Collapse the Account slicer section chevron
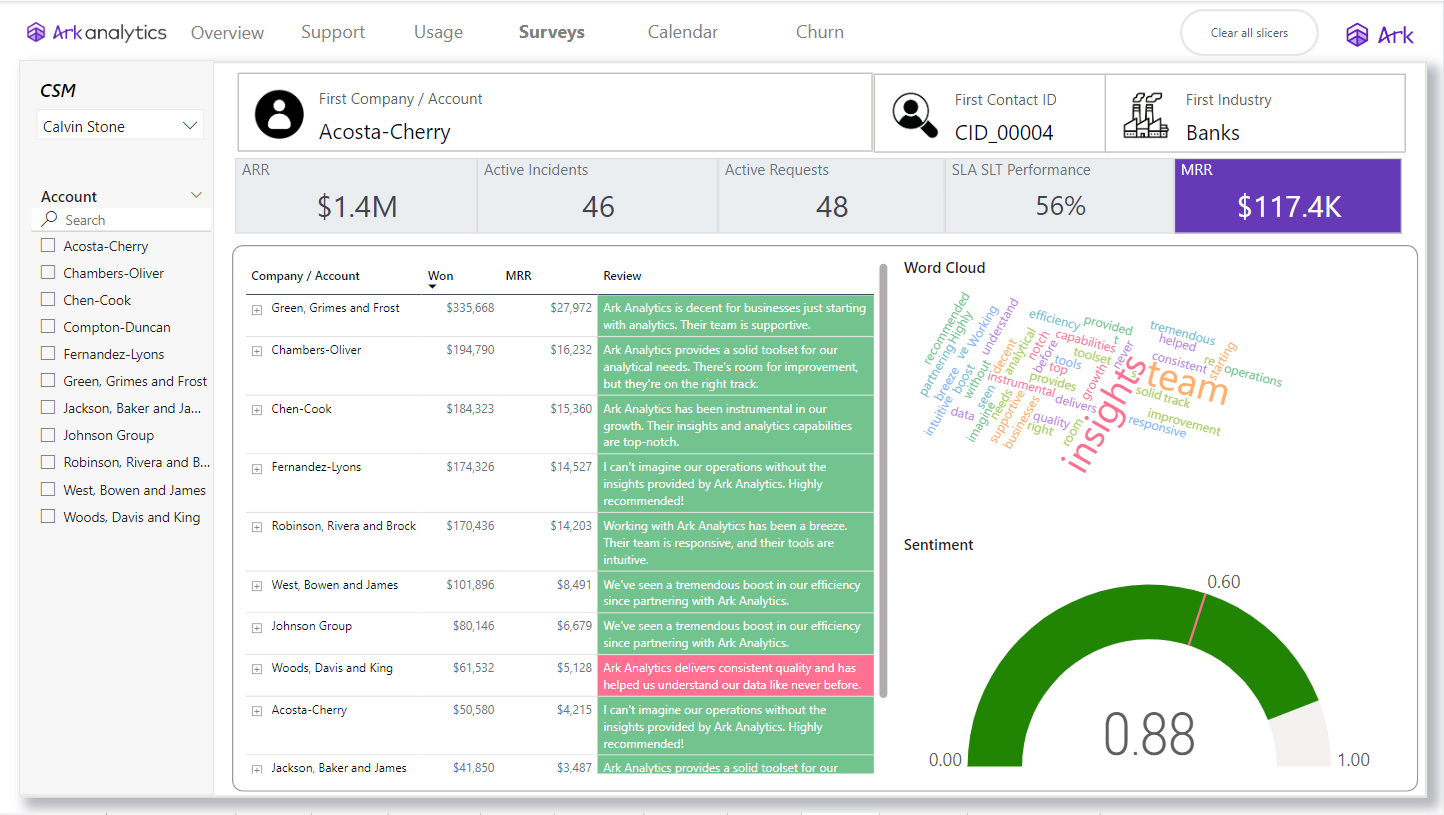The width and height of the screenshot is (1444, 815). pyautogui.click(x=196, y=195)
